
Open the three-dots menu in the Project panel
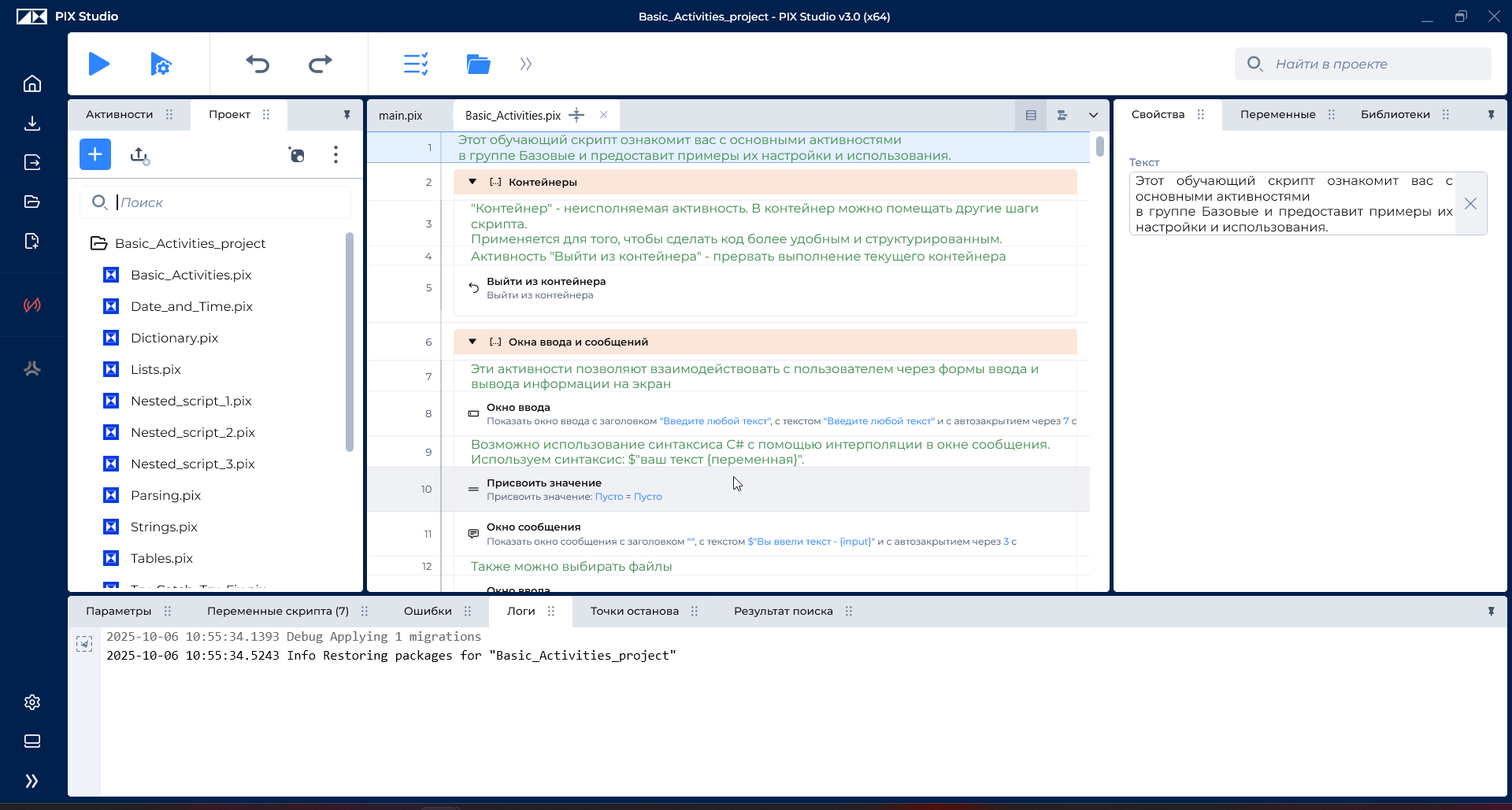tap(335, 154)
